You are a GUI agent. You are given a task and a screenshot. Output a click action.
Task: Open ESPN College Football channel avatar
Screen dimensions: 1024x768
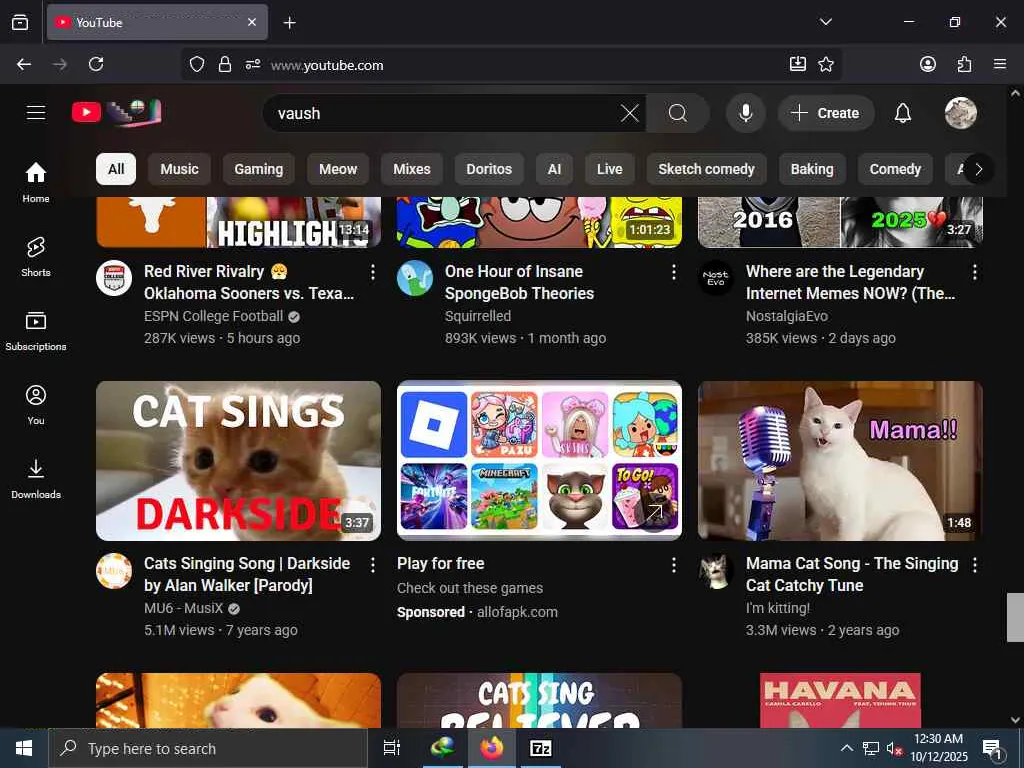[114, 278]
